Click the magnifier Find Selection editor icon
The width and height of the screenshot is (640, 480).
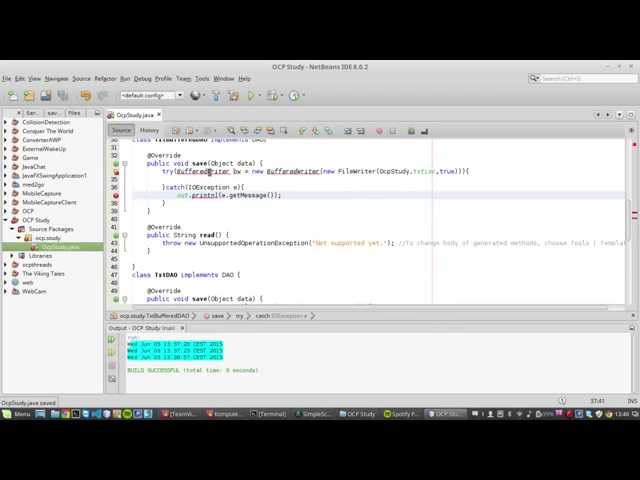click(231, 131)
